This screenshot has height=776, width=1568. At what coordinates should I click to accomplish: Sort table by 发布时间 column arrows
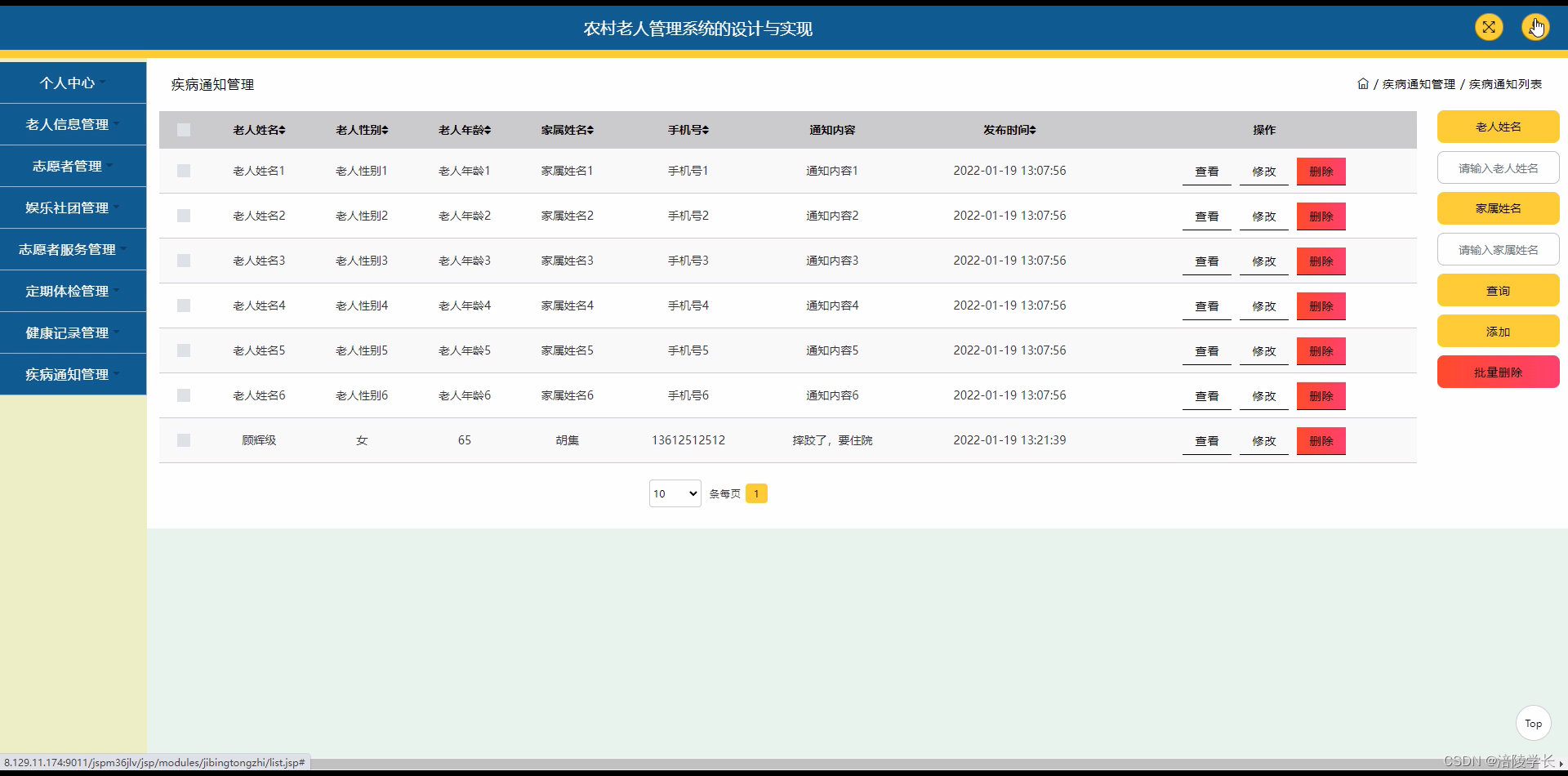(x=1034, y=130)
